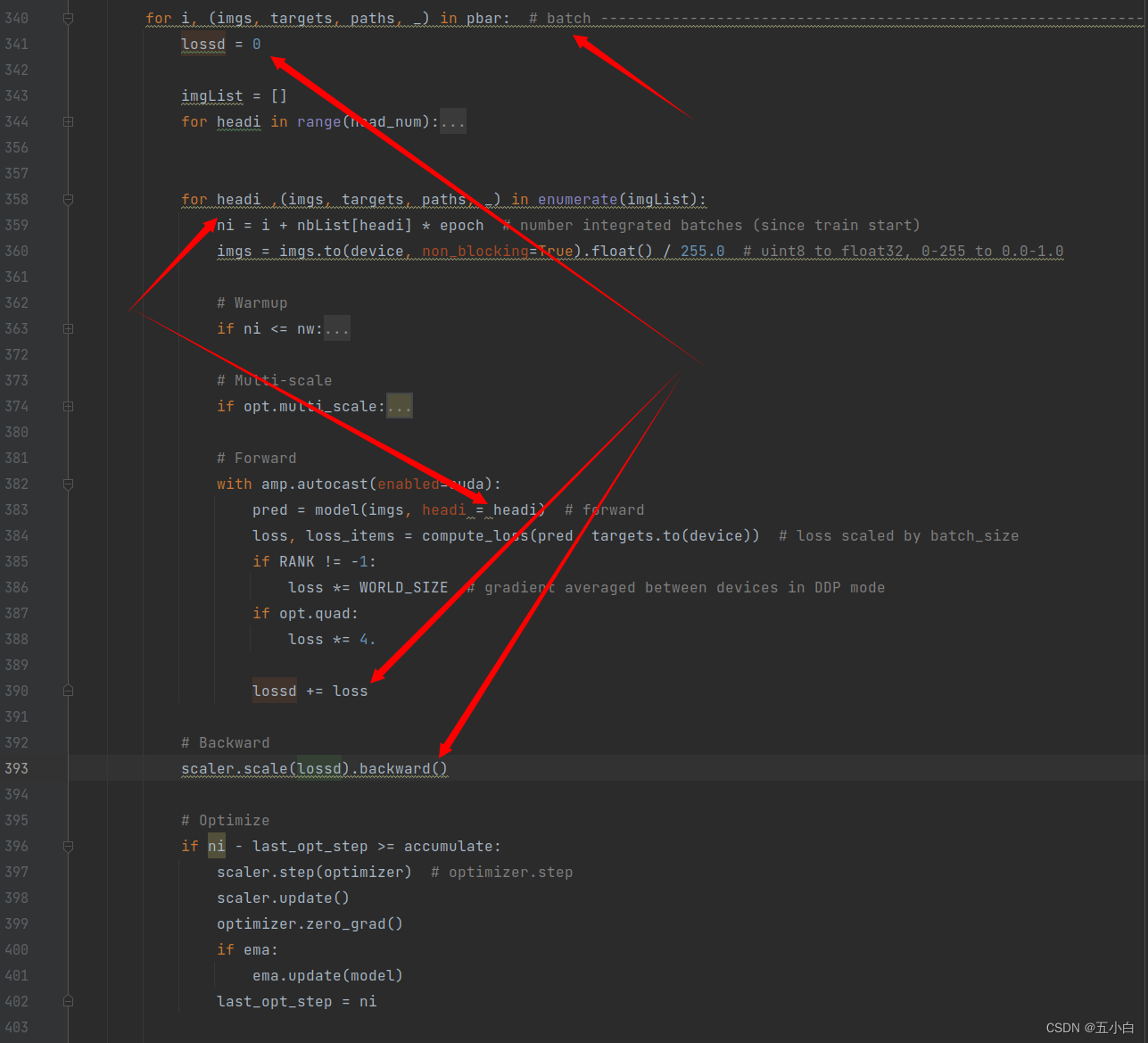Click 'scaler.update()' call
This screenshot has width=1148, height=1043.
(x=284, y=898)
